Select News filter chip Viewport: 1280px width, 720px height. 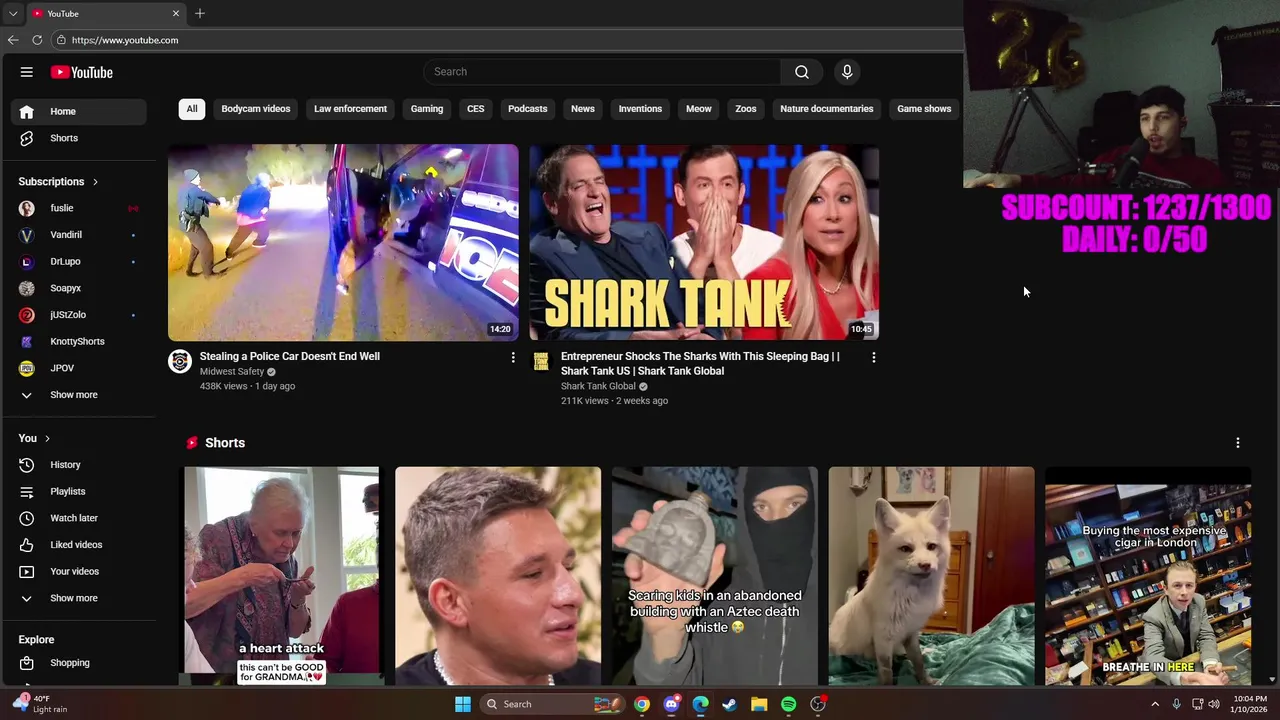point(583,109)
